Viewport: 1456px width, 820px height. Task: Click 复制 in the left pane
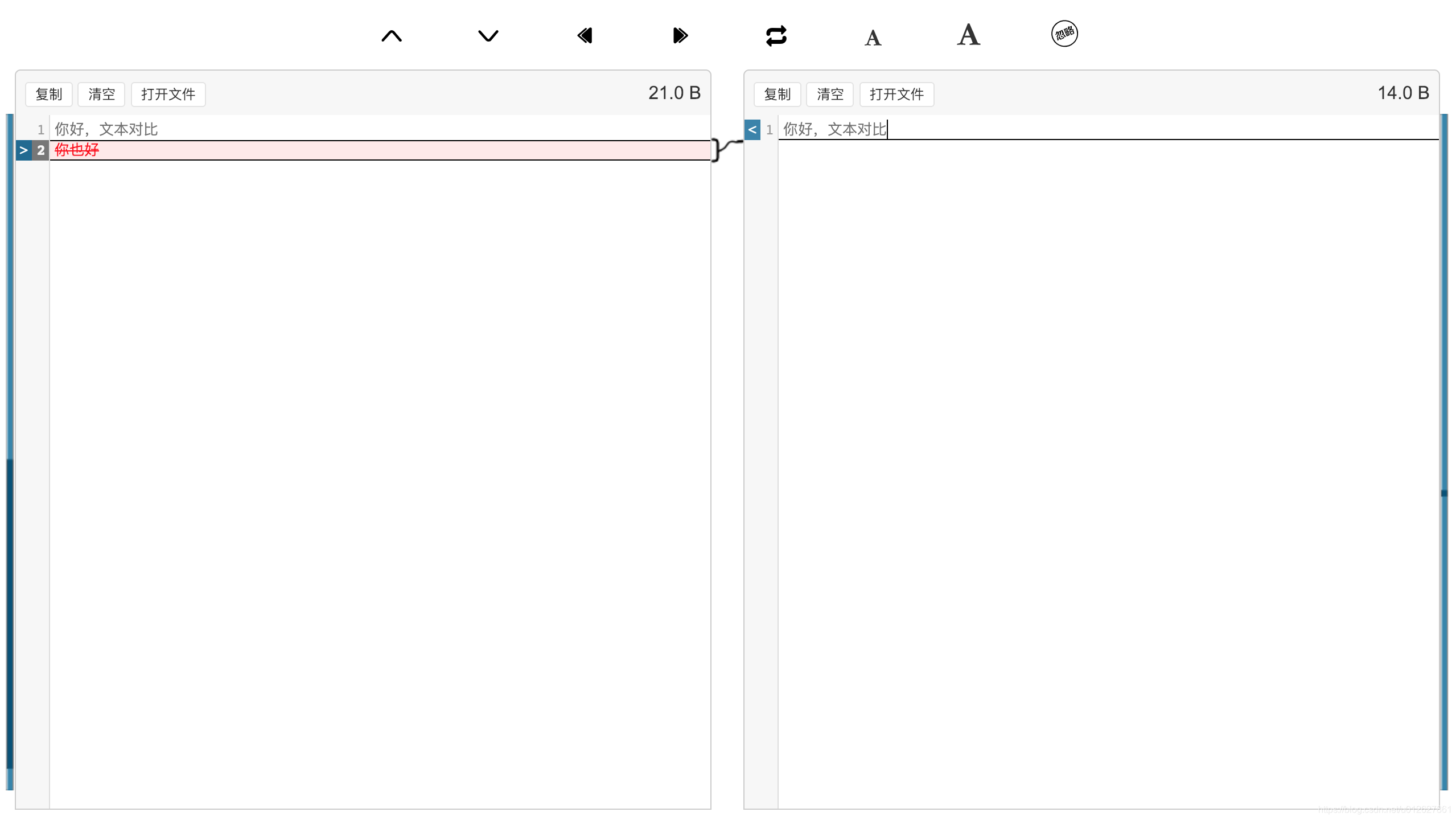point(48,94)
